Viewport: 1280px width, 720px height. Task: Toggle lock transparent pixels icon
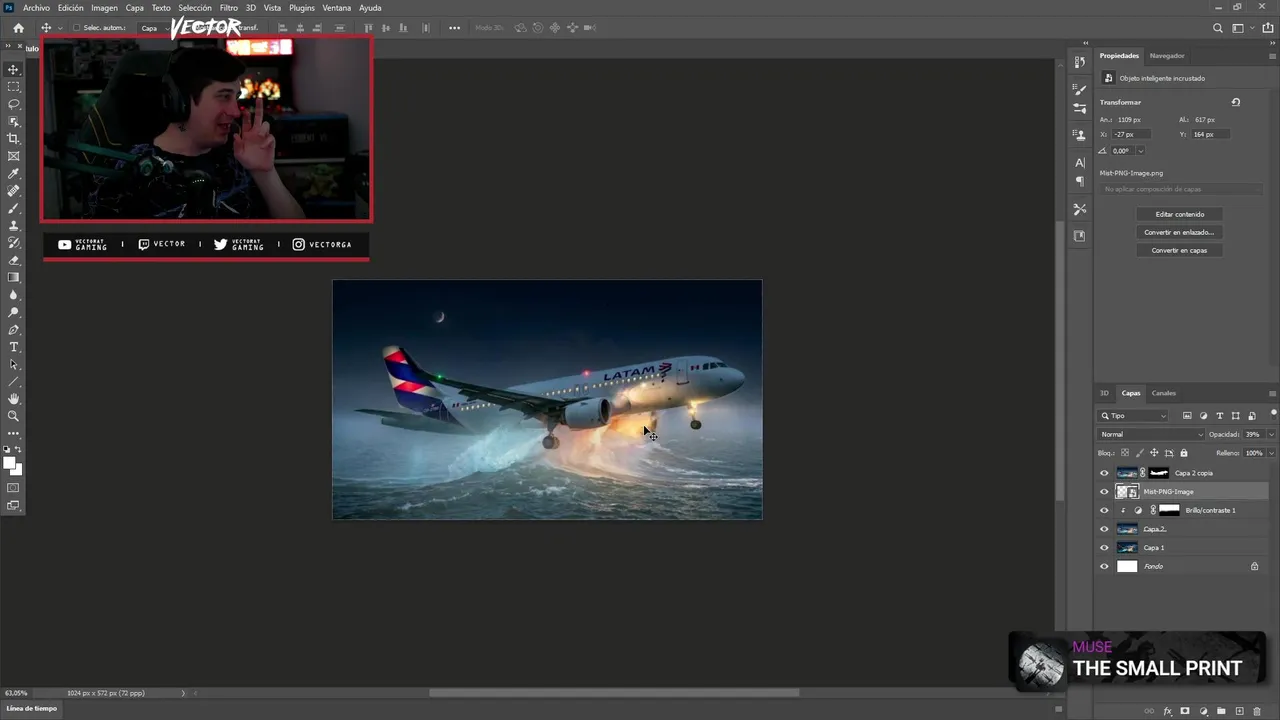(1124, 453)
